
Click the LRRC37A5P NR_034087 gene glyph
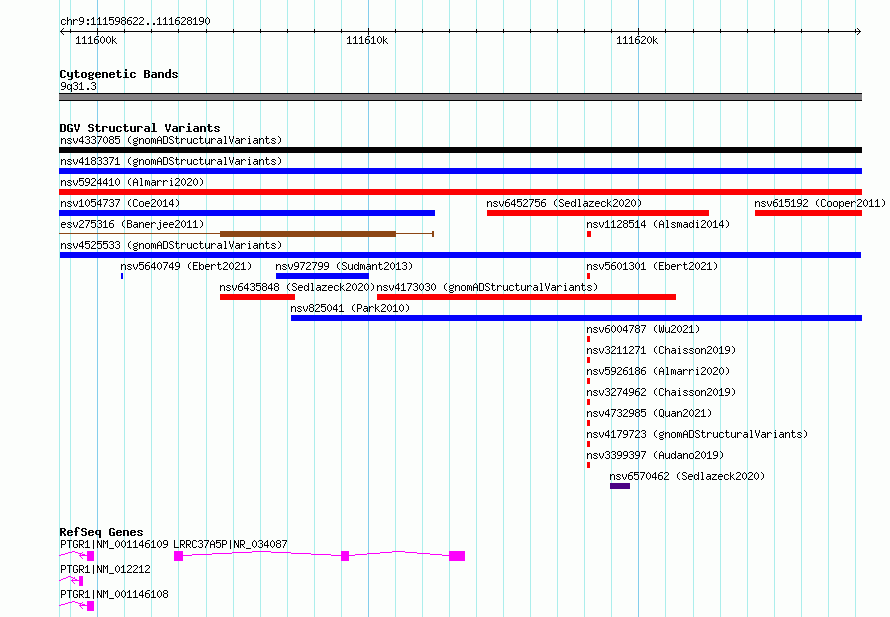tap(320, 556)
